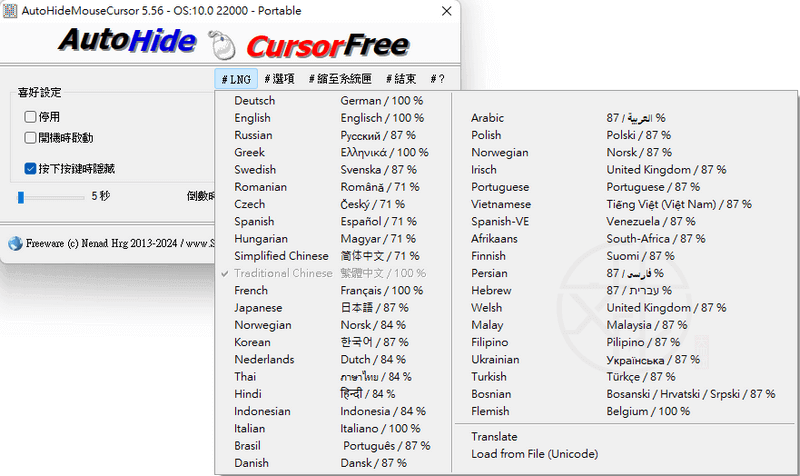Choose Romanian language
The width and height of the screenshot is (800, 476).
[333, 187]
